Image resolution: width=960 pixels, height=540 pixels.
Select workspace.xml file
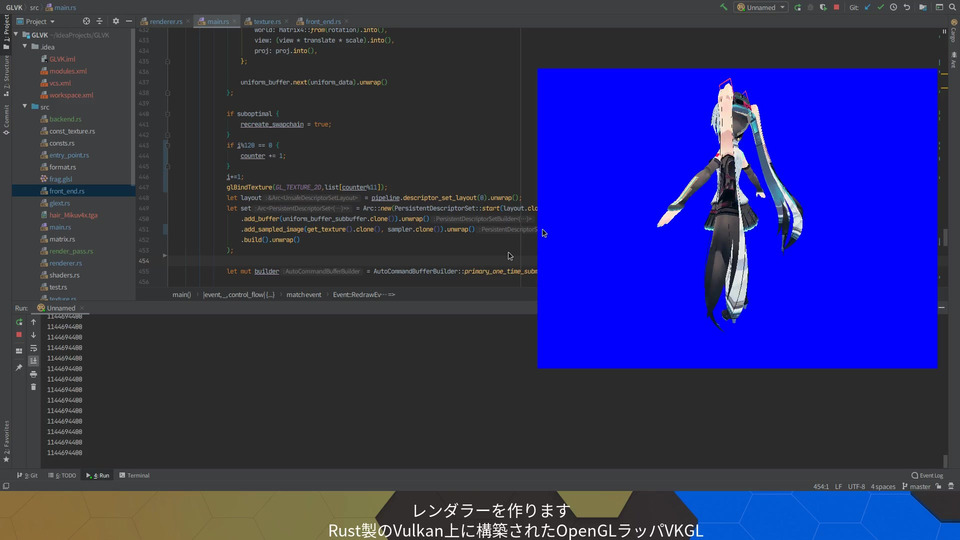pos(71,95)
